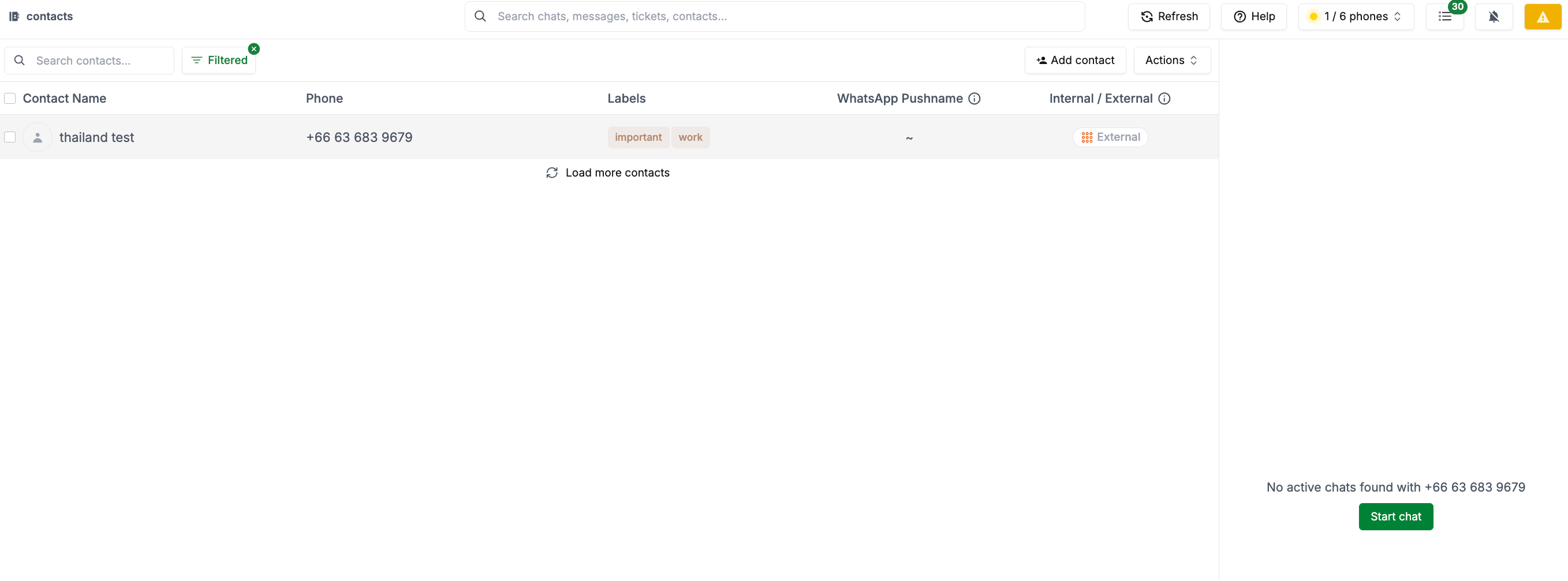Open the 1 / 6 phones dropdown
This screenshot has height=581, width=1568.
(1356, 16)
